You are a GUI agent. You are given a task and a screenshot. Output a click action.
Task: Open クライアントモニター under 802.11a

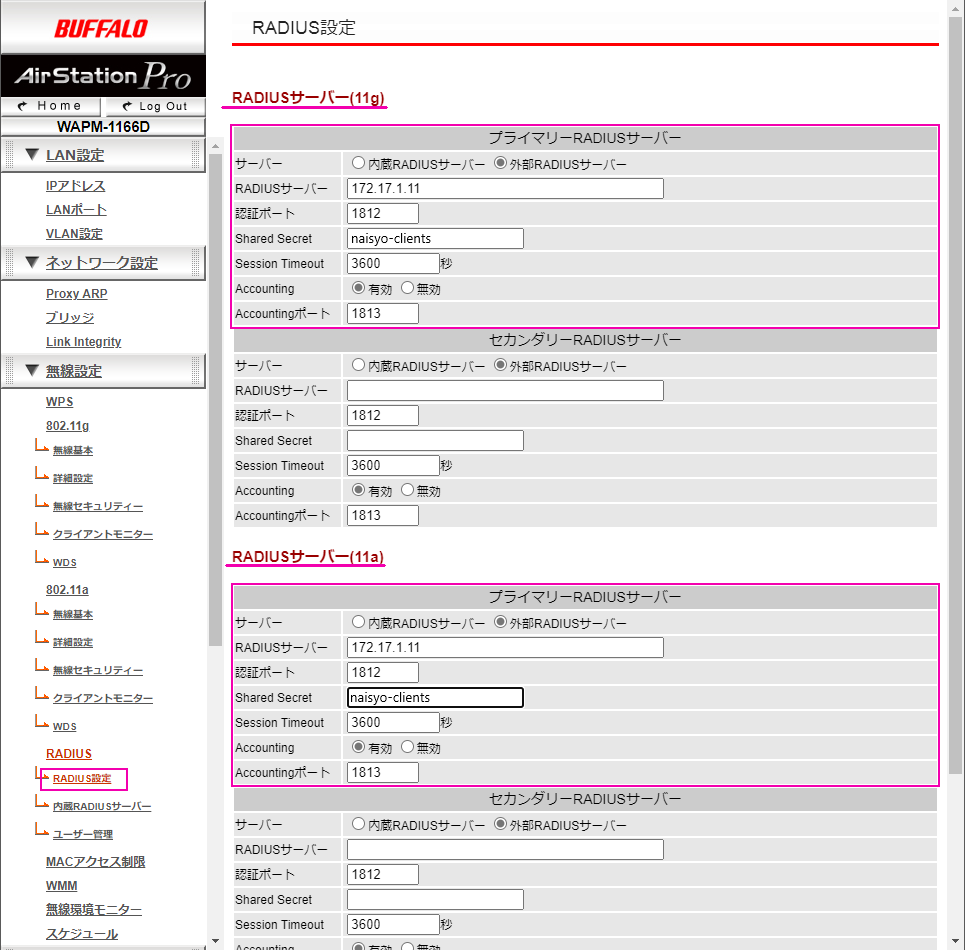tap(103, 698)
